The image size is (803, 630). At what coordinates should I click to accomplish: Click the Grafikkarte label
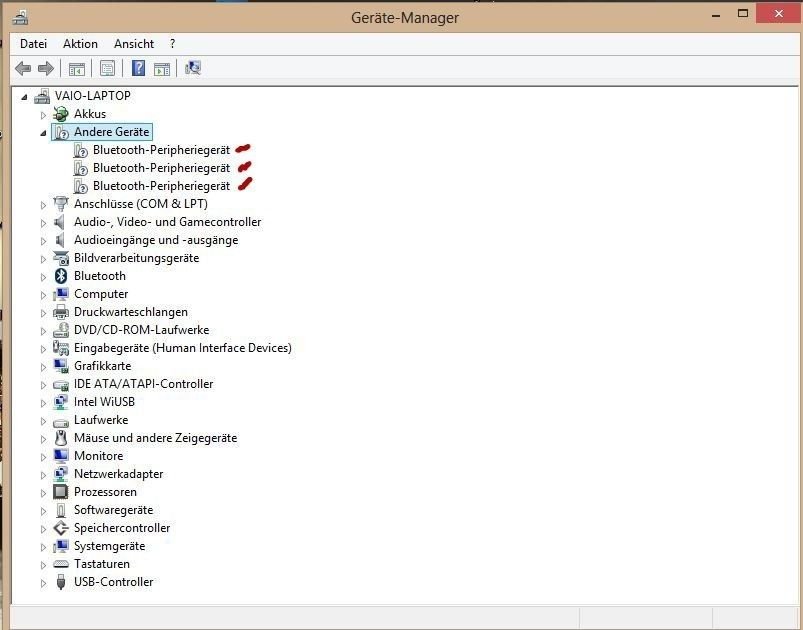tap(102, 366)
